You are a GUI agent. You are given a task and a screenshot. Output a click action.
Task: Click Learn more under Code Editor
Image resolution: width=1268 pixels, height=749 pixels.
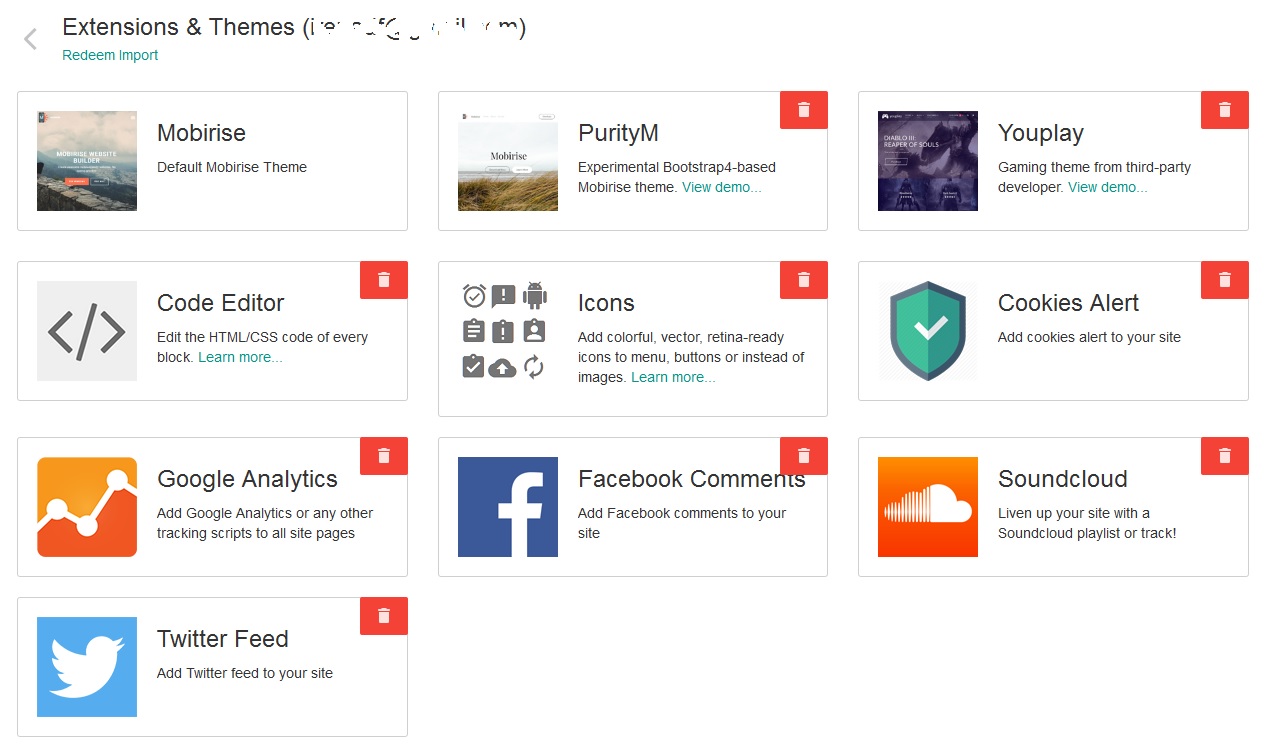tap(240, 357)
